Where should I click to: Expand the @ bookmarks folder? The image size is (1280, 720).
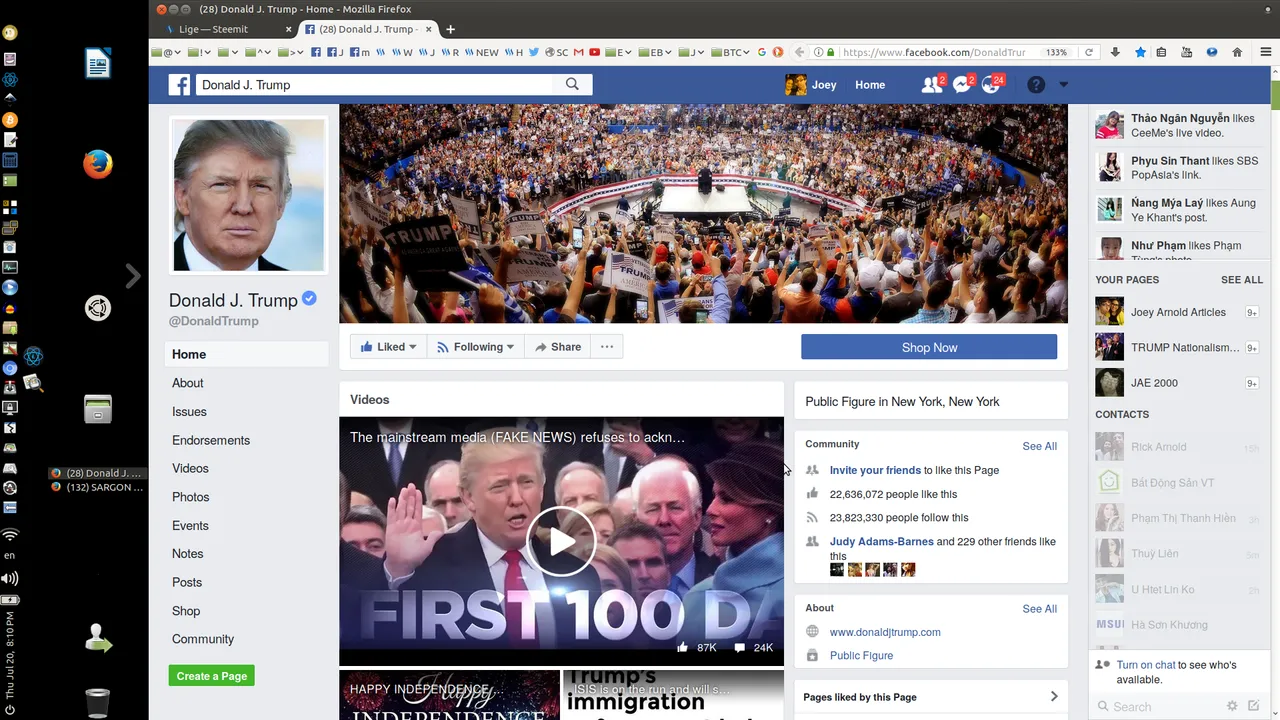point(167,52)
